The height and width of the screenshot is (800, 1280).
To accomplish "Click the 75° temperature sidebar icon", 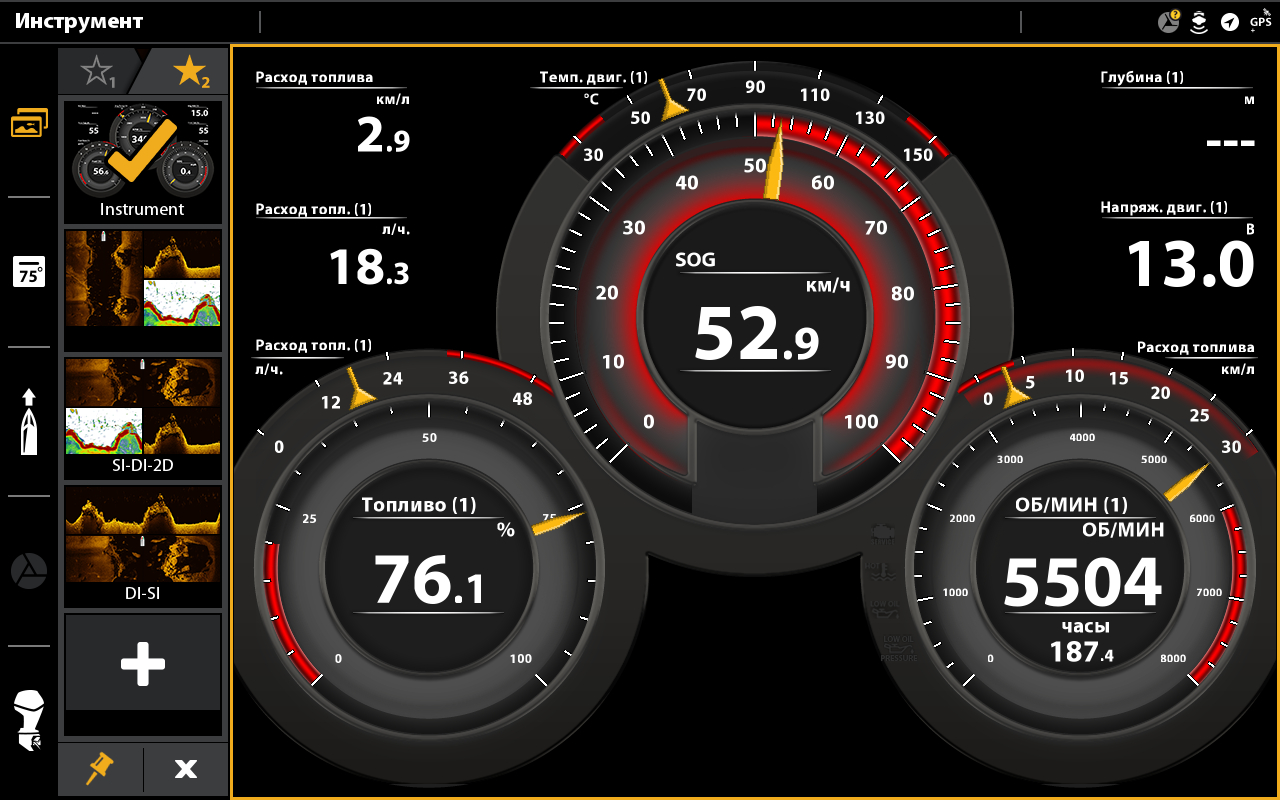I will point(29,272).
